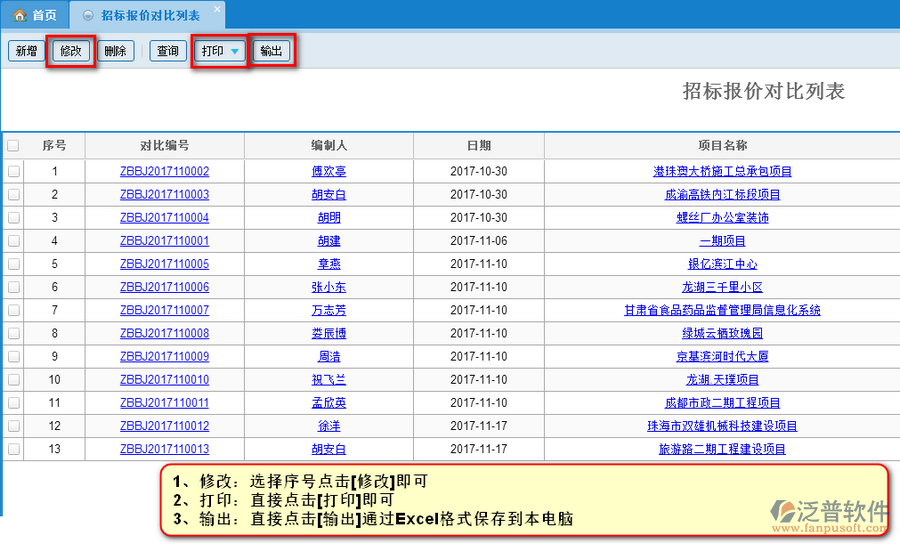Viewport: 900px width, 544px height.
Task: Switch to the 招标报价对比列表 tab
Action: pyautogui.click(x=150, y=16)
